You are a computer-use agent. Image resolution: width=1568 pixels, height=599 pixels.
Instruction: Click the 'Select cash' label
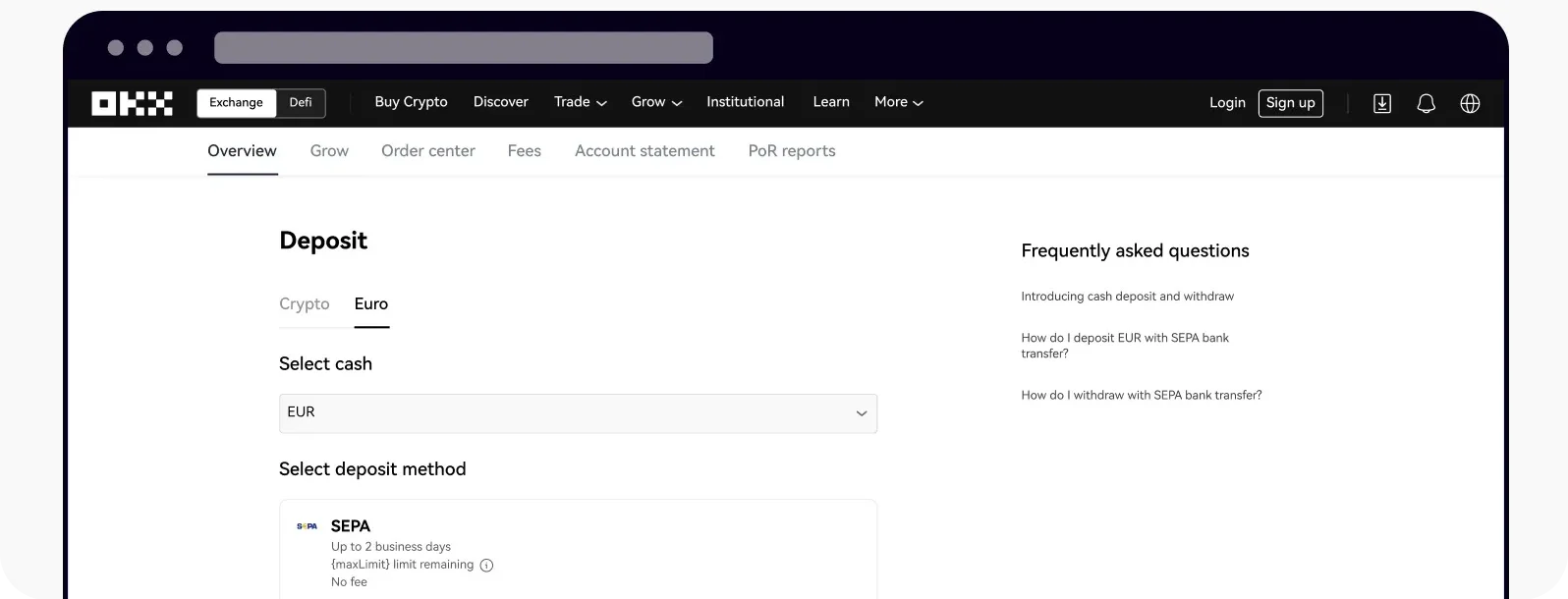(x=325, y=364)
